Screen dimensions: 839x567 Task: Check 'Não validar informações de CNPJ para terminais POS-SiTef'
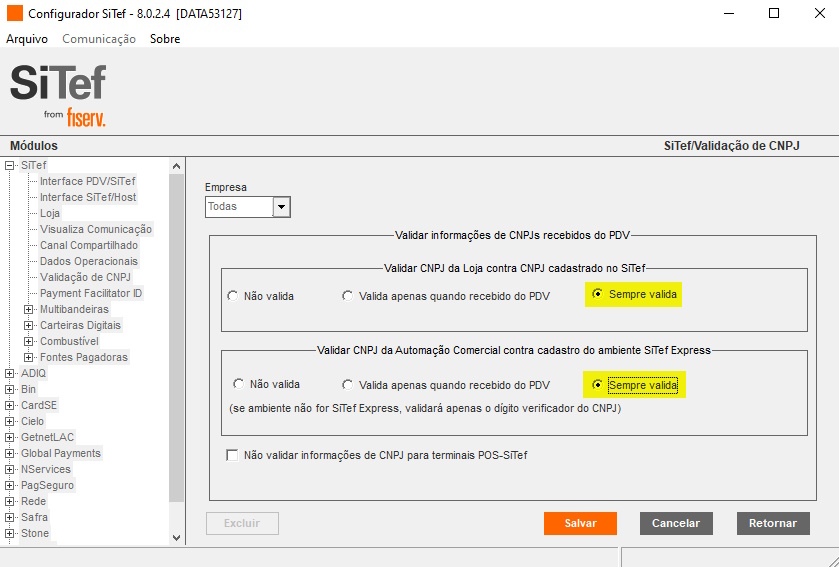point(232,455)
